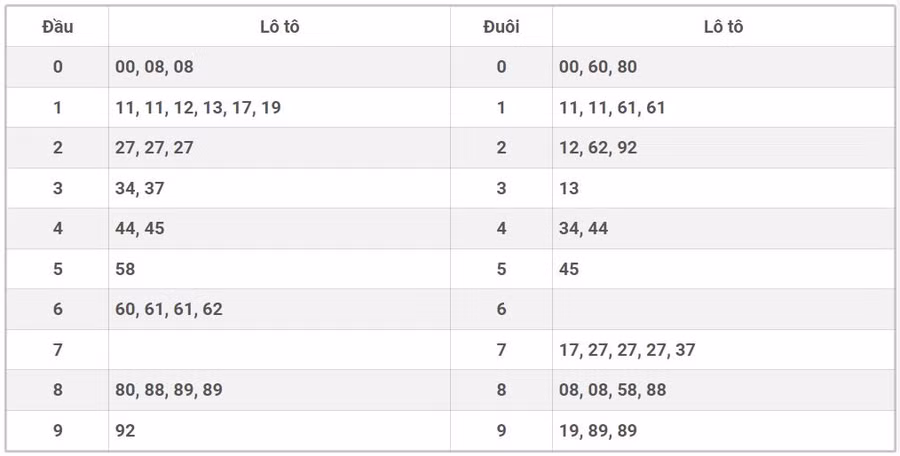Select the Lô tô header beside Đầu column

pyautogui.click(x=279, y=27)
